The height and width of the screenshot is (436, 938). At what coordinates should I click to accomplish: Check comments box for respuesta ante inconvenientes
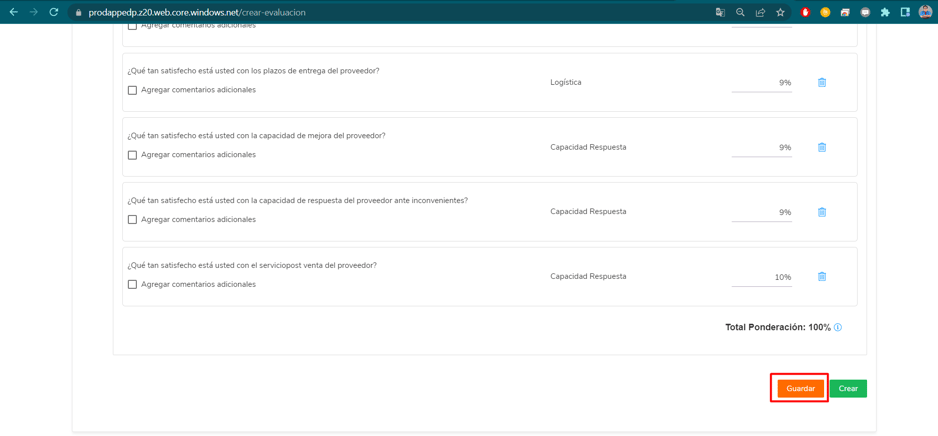(x=132, y=219)
